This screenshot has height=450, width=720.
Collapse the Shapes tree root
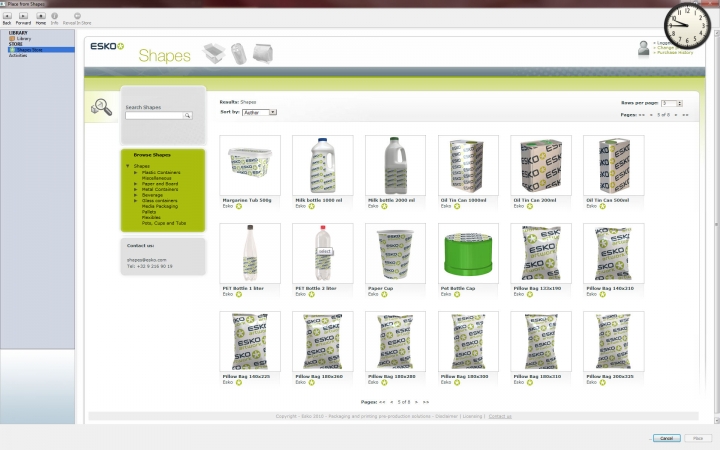click(x=128, y=166)
